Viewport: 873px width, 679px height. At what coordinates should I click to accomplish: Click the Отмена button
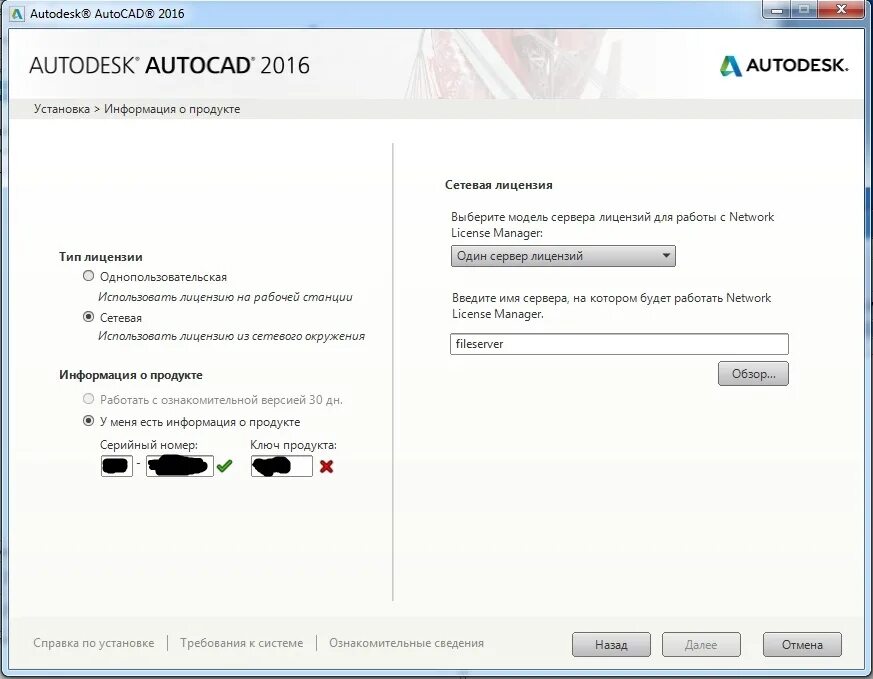pos(802,644)
